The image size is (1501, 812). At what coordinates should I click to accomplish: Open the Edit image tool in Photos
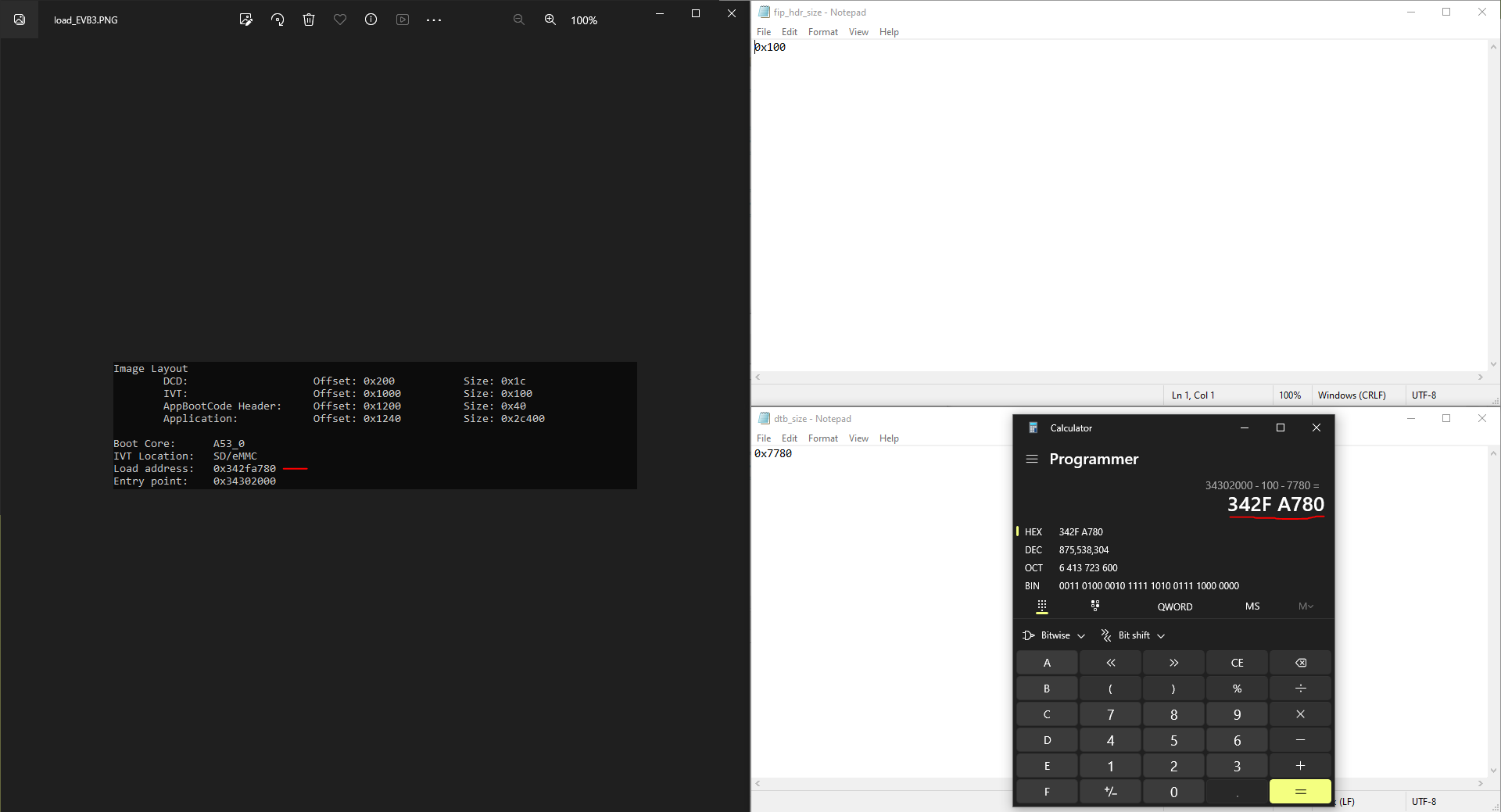245,20
